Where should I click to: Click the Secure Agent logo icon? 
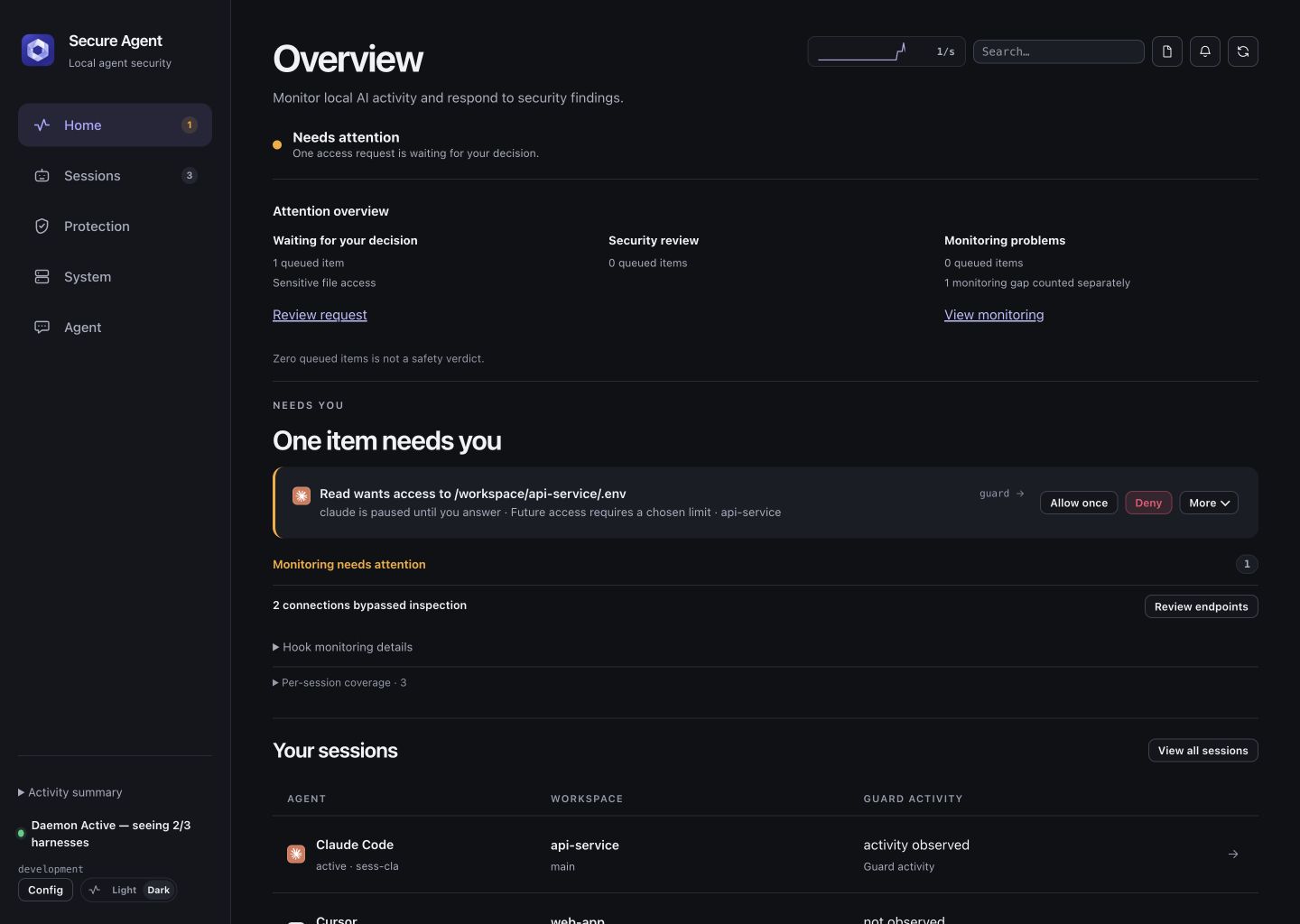(x=38, y=51)
